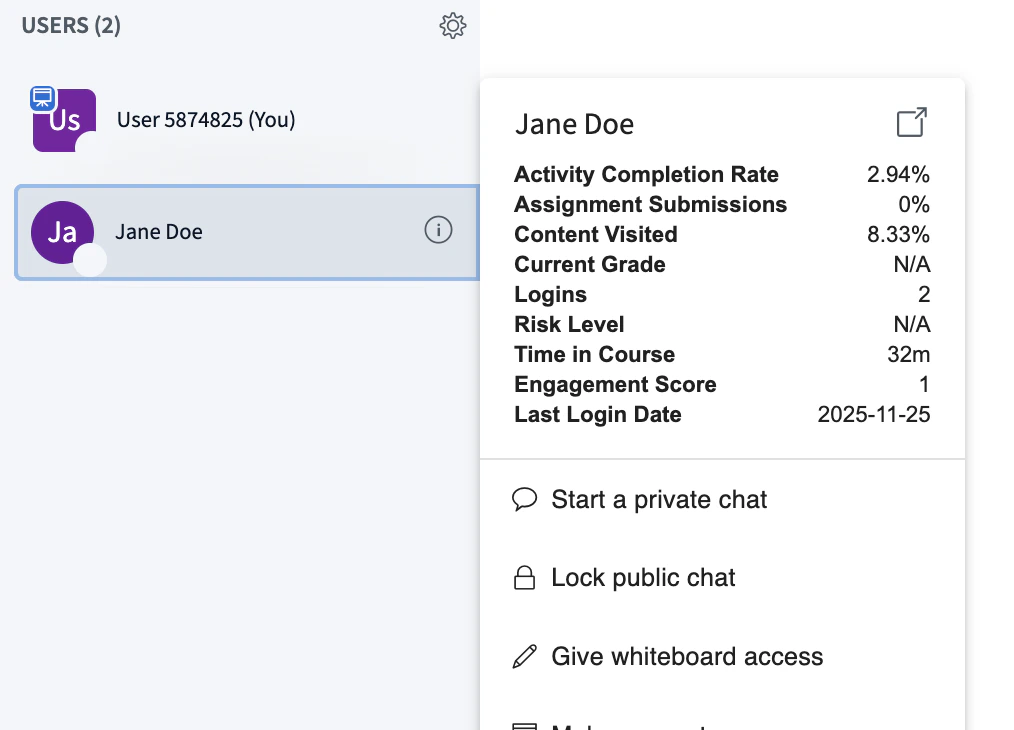The width and height of the screenshot is (1014, 730).
Task: Open Jane Doe's dashboard via external link icon
Action: (911, 122)
